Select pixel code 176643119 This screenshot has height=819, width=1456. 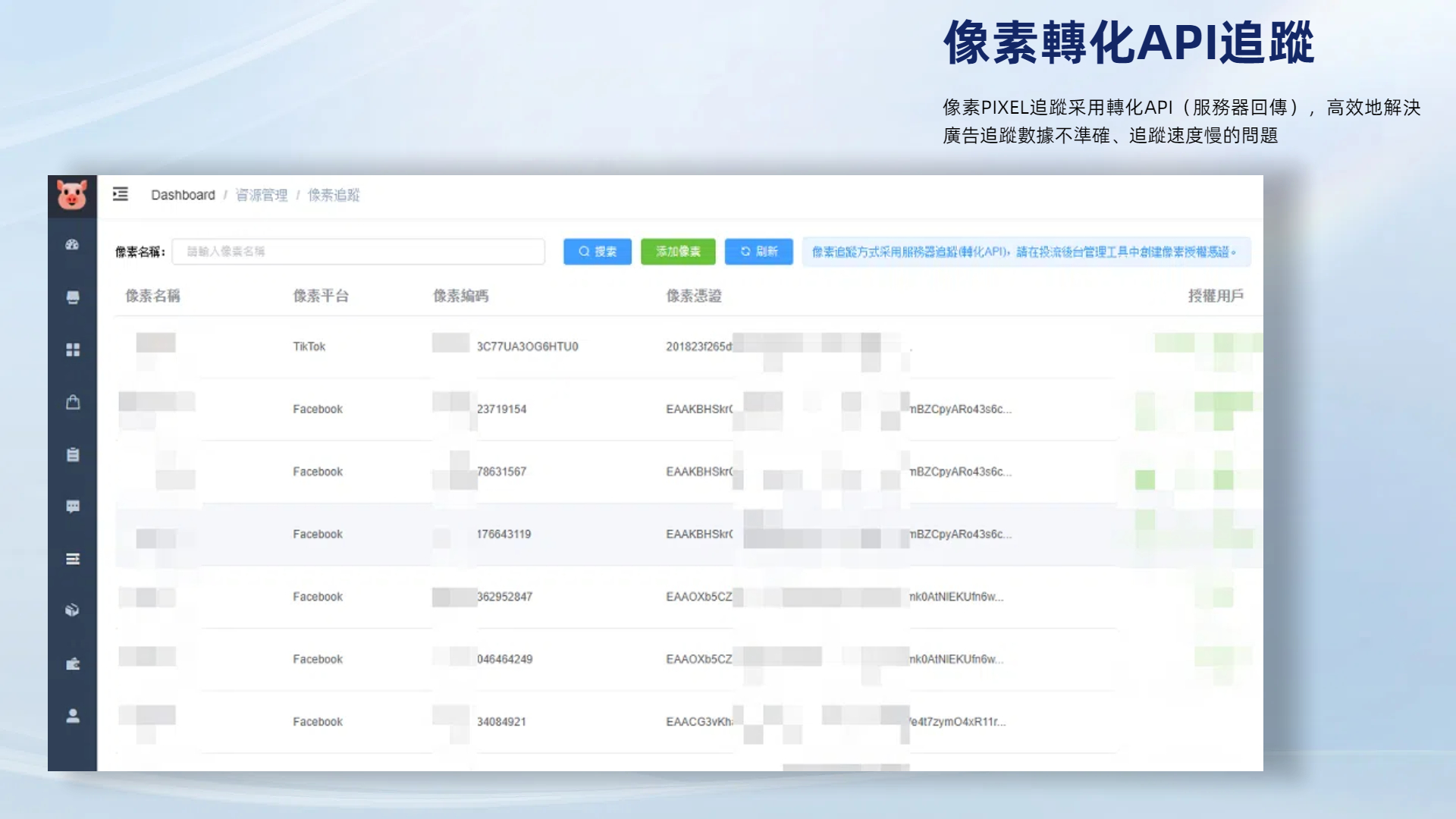(504, 534)
